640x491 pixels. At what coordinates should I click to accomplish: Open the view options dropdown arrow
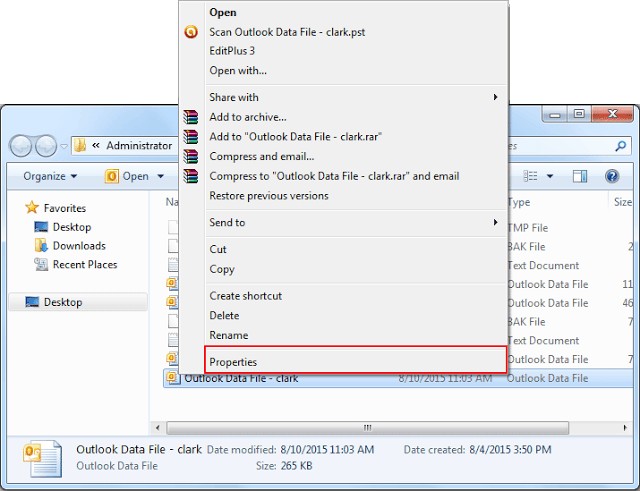click(550, 176)
